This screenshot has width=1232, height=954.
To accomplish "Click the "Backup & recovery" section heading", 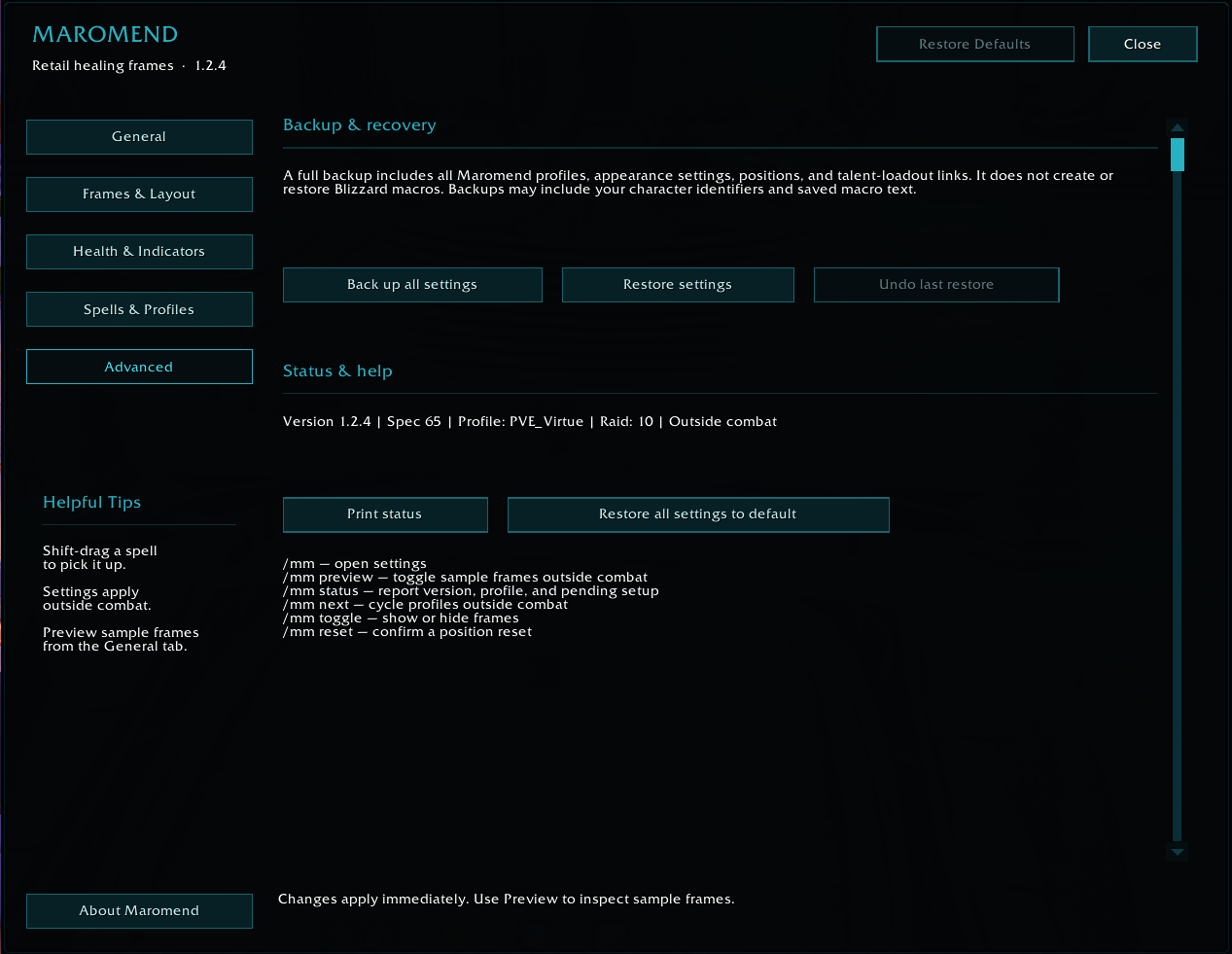I will tap(360, 125).
